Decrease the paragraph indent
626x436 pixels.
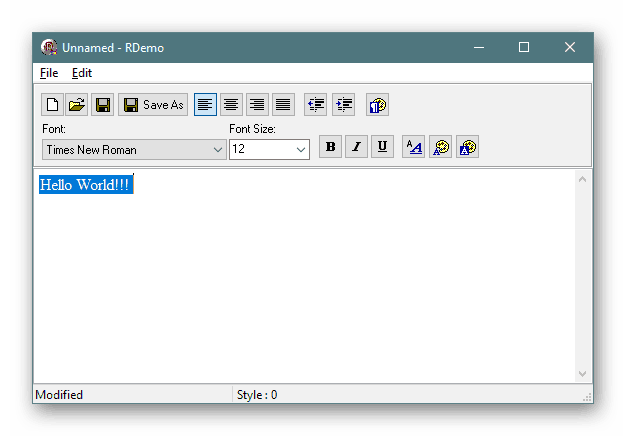(315, 105)
